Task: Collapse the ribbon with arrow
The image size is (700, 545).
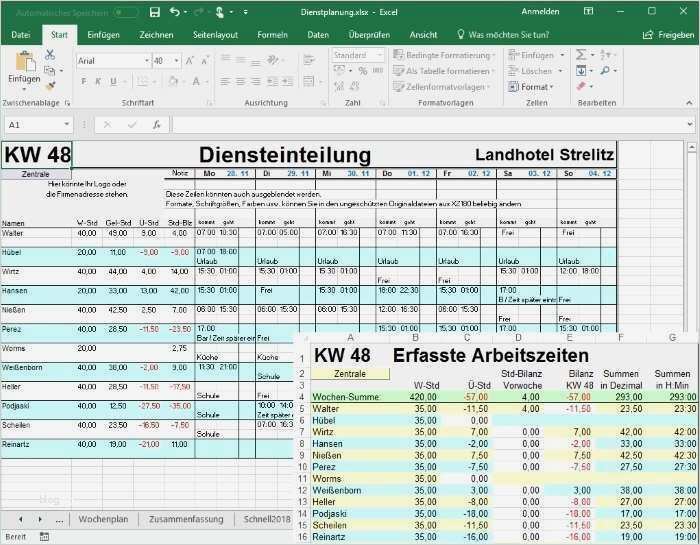Action: (689, 103)
